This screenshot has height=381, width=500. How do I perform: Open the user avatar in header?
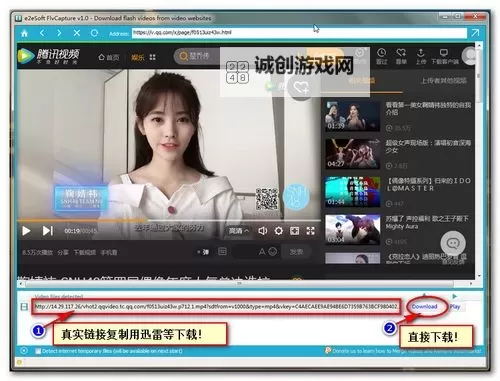pos(469,56)
